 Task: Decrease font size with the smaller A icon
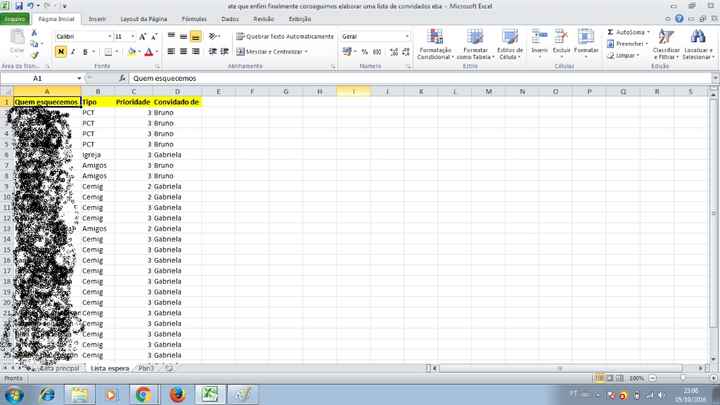point(154,36)
